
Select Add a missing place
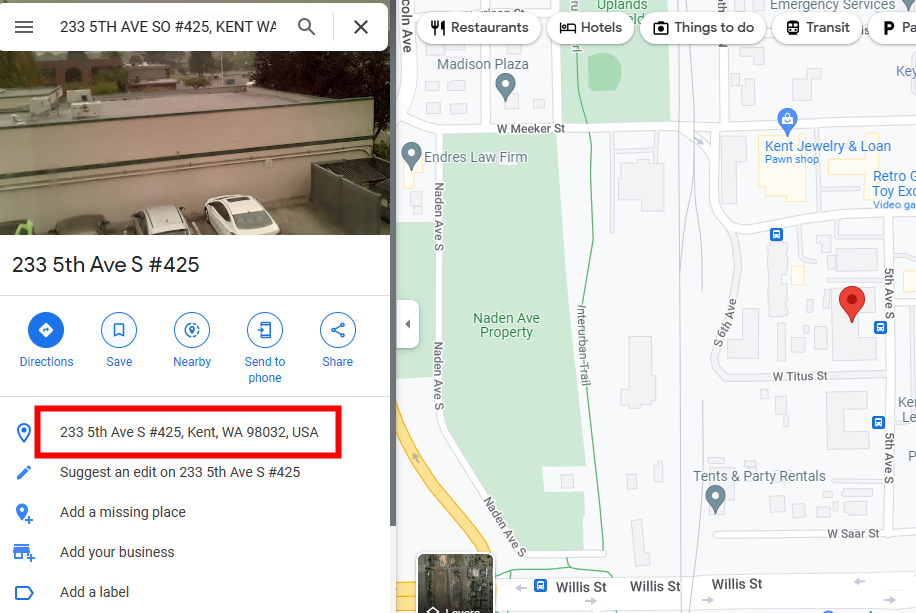[x=123, y=512]
